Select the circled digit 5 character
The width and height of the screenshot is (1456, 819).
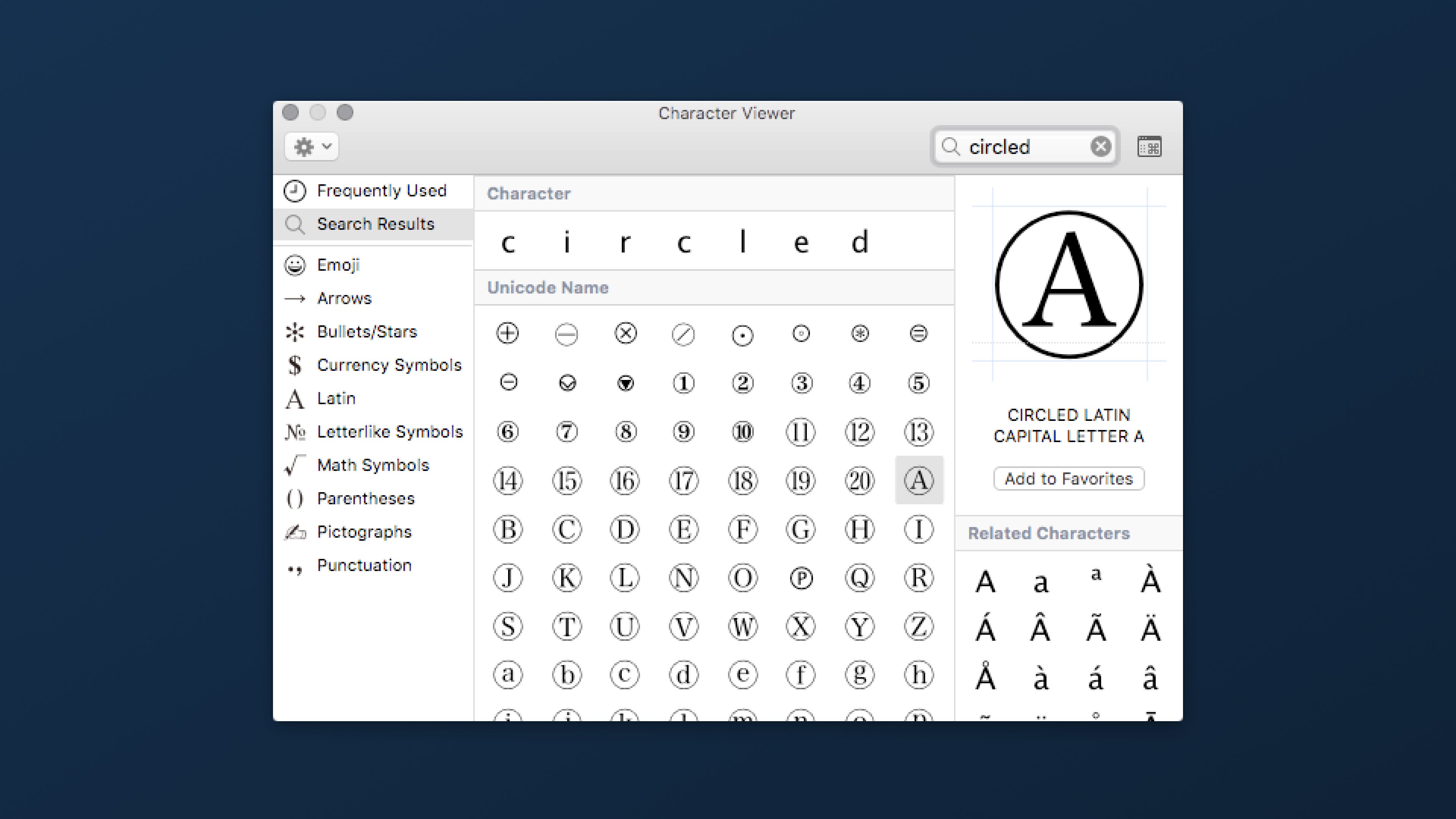click(918, 383)
